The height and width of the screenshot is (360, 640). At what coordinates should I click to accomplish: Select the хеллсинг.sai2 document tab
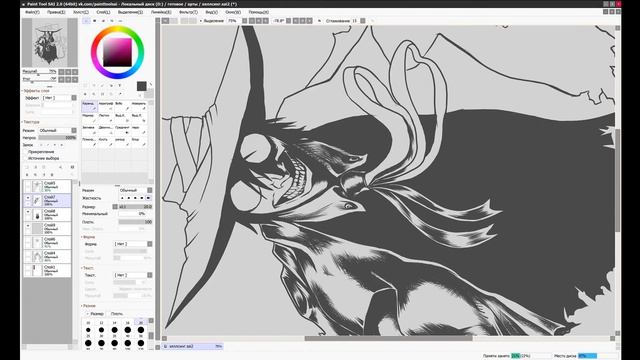pos(193,346)
